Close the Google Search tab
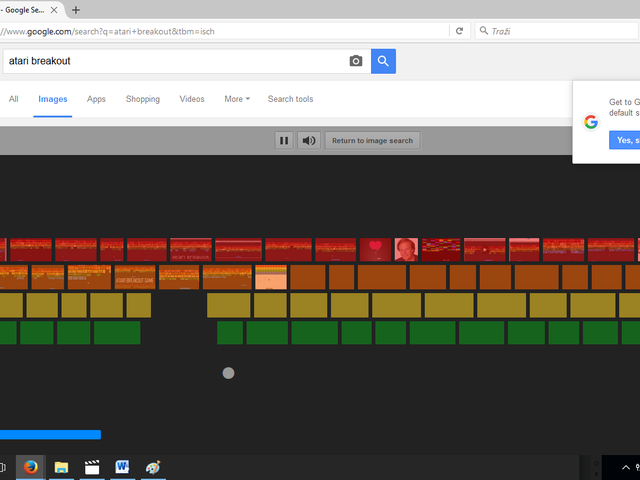The width and height of the screenshot is (640, 480). [54, 10]
